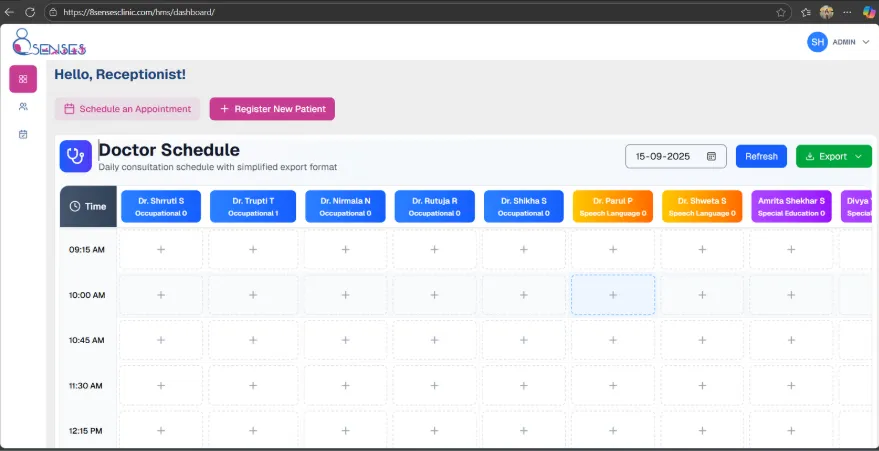Open browser favorites list icon
Image resolution: width=879 pixels, height=451 pixels.
click(x=806, y=12)
